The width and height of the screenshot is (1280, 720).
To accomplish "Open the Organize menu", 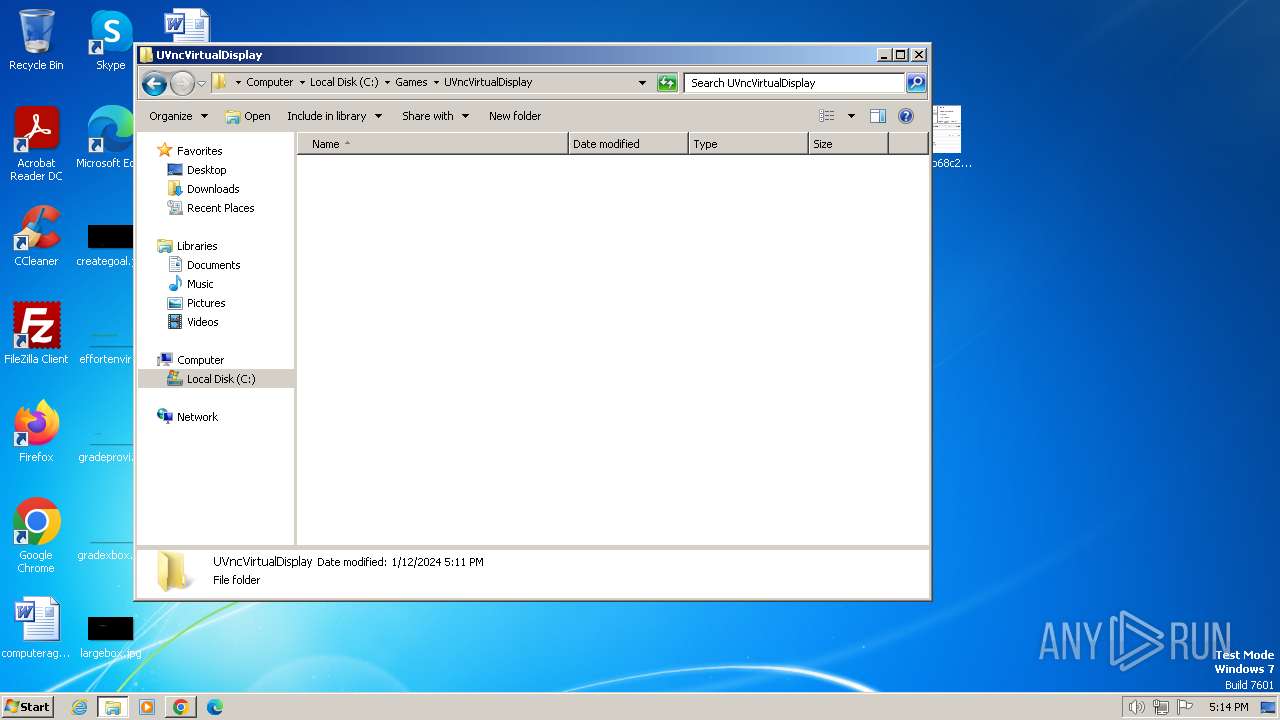I will click(x=178, y=116).
